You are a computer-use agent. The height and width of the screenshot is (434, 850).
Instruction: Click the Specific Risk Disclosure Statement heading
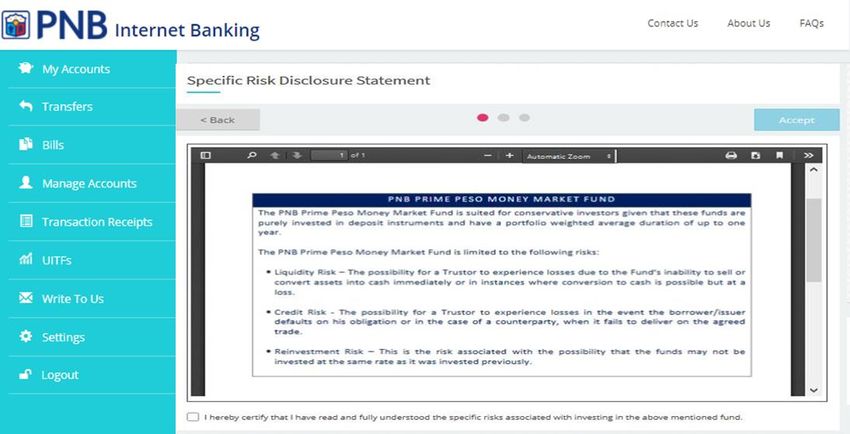308,81
